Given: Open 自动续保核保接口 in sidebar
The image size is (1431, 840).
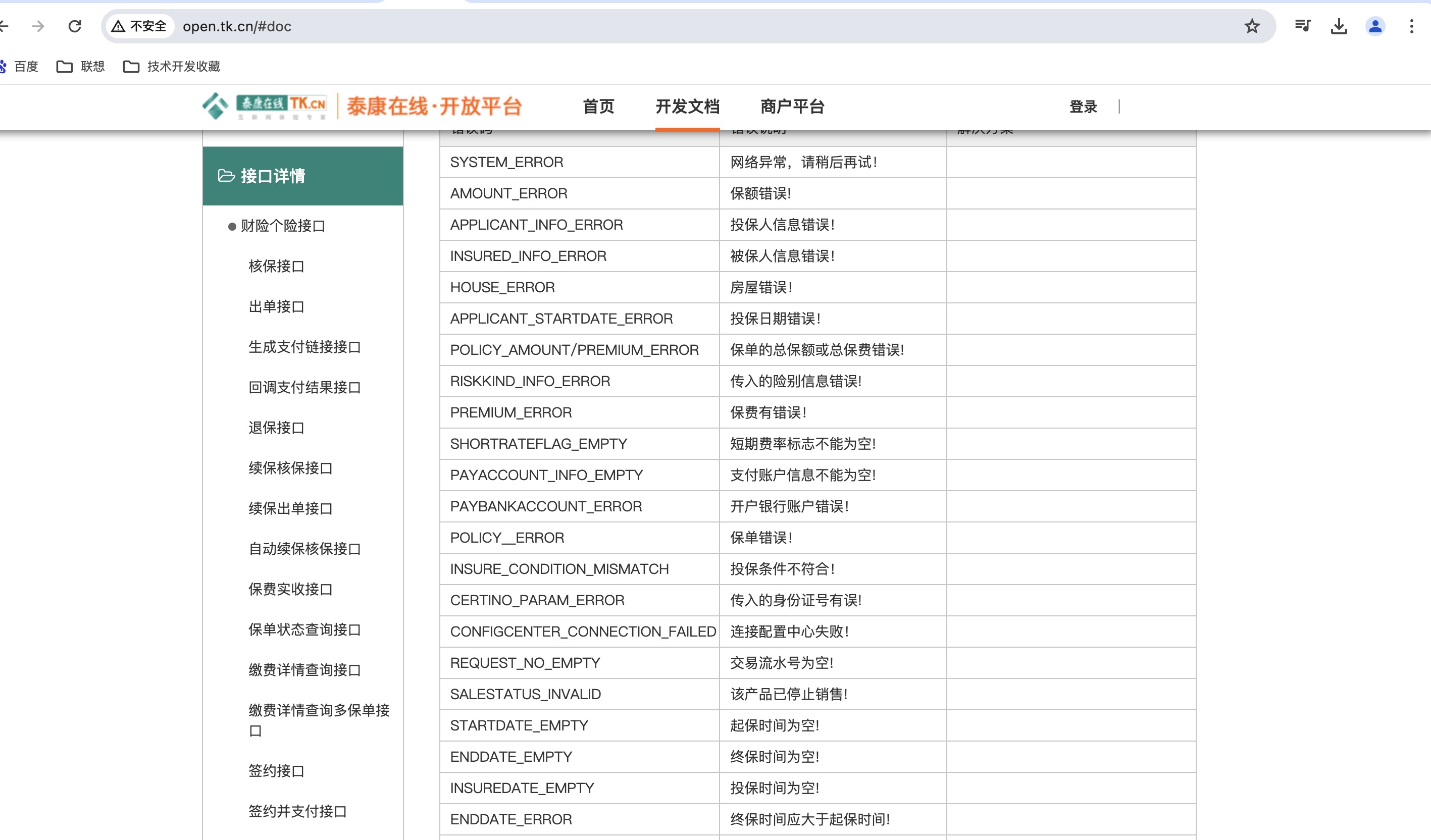Looking at the screenshot, I should (304, 548).
